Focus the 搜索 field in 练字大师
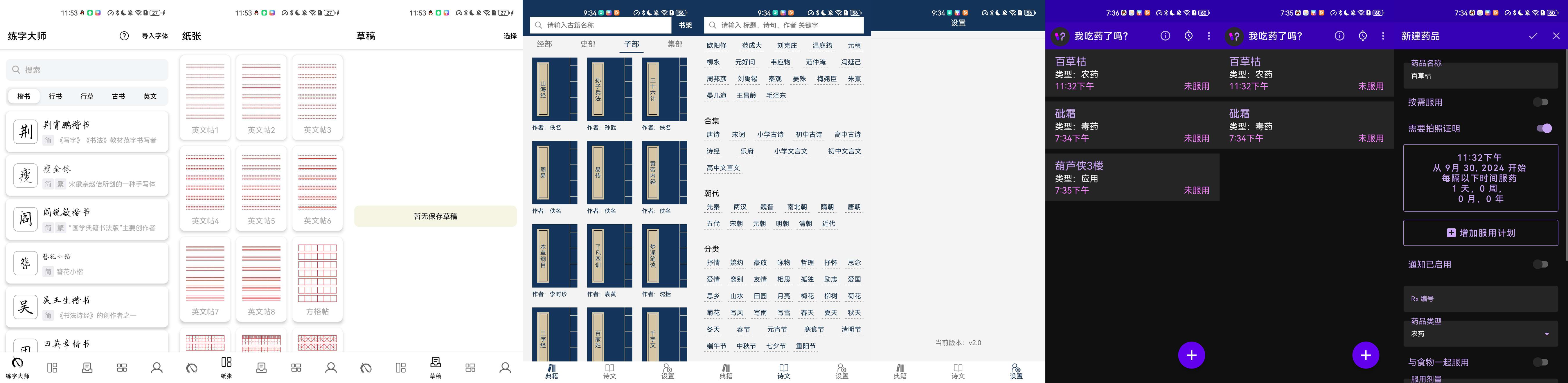The width and height of the screenshot is (1568, 383). 87,70
